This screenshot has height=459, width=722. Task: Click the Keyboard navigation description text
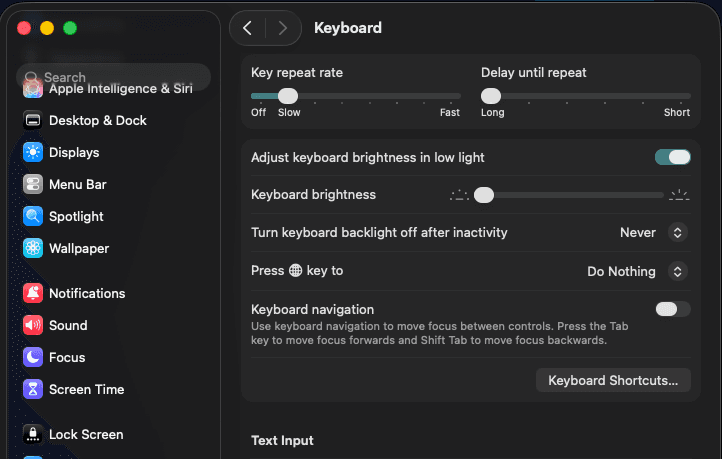tap(440, 333)
